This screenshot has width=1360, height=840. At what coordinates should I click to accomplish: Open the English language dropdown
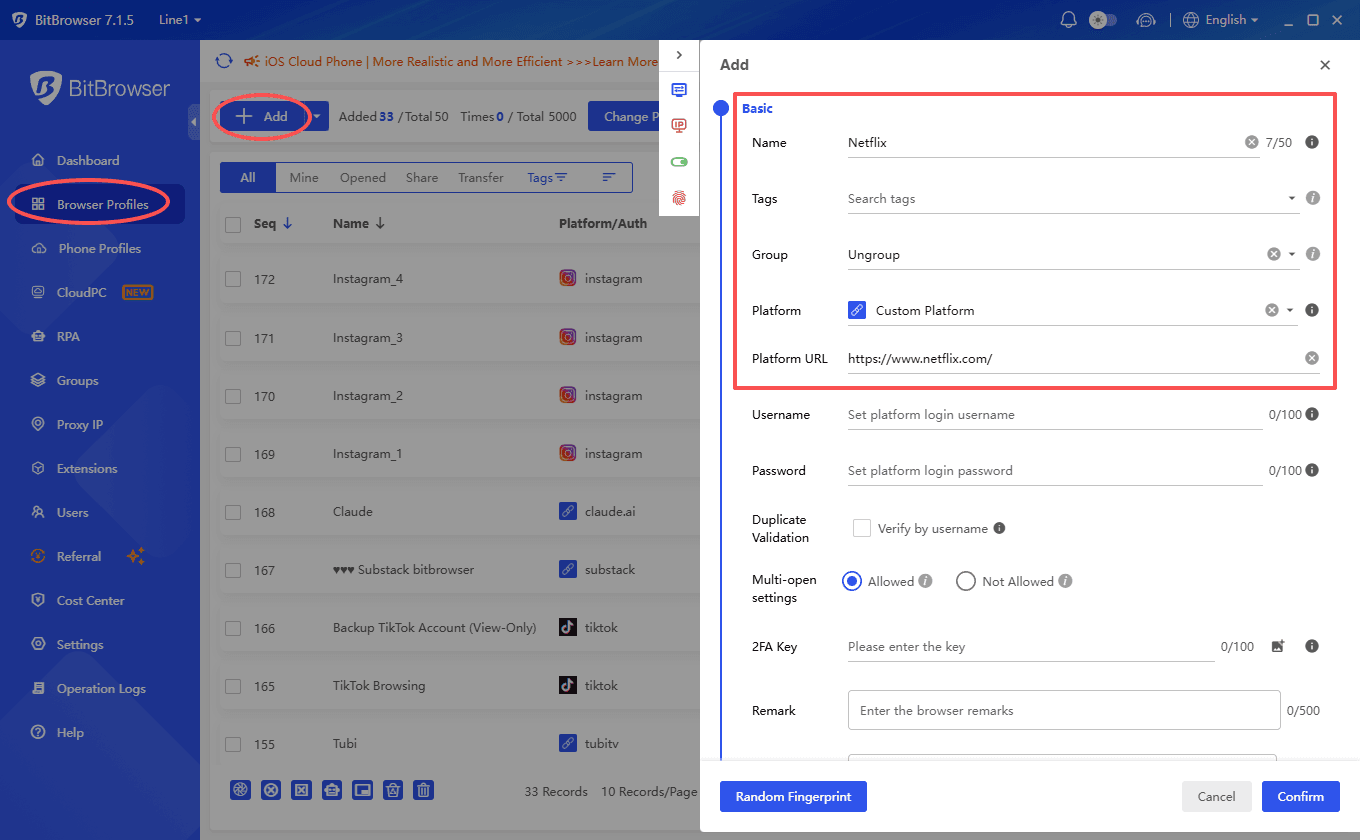[x=1220, y=20]
